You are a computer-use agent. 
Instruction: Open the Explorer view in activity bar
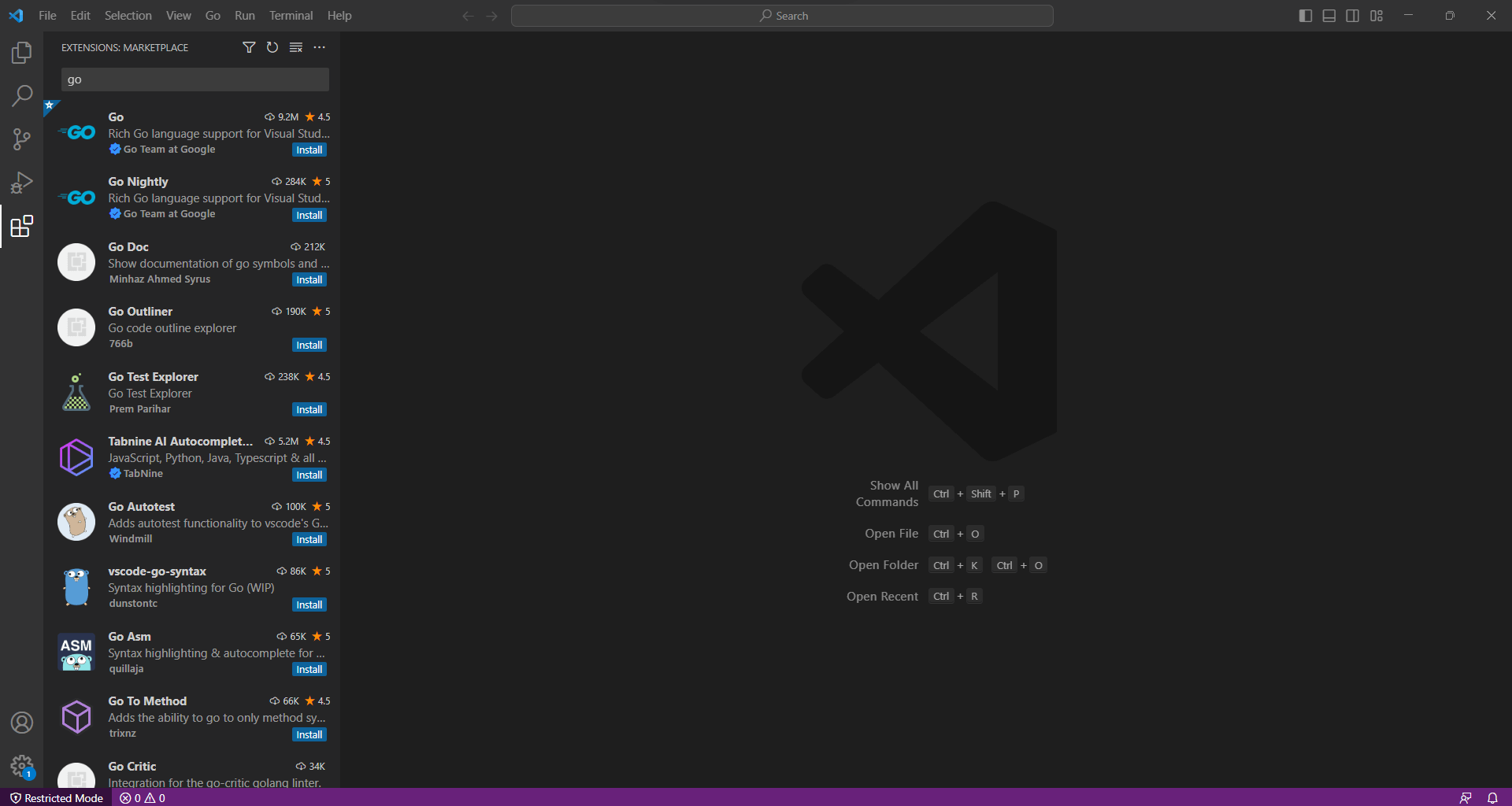click(x=21, y=53)
